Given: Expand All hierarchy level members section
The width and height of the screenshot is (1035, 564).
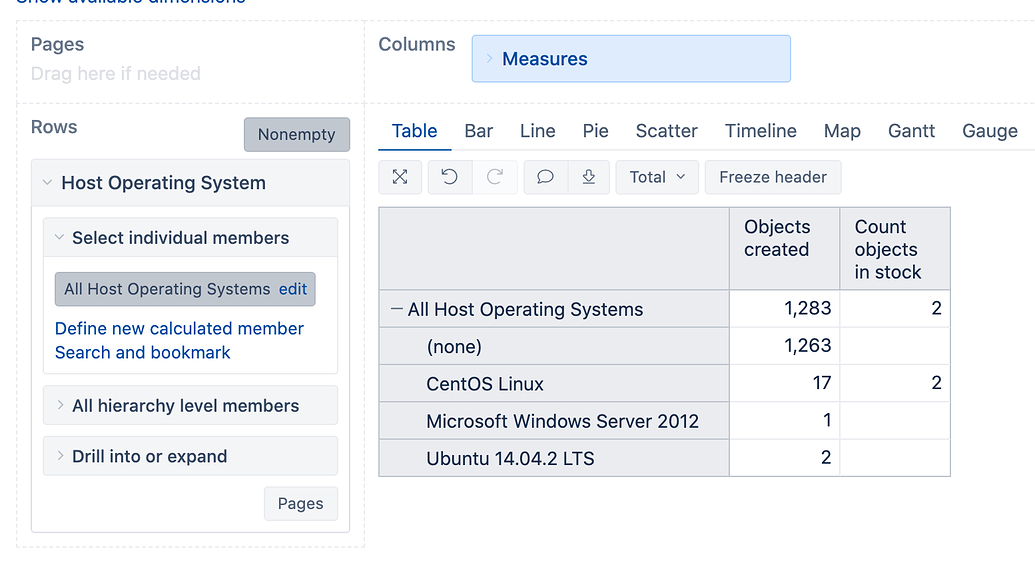Looking at the screenshot, I should 60,406.
